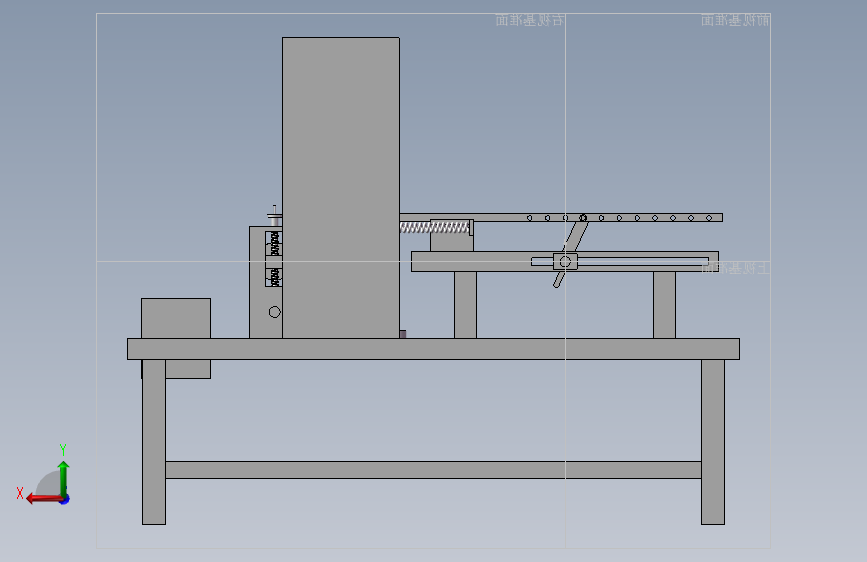Screen dimensions: 867x562
Task: Select the round hole on the side plate
Action: [x=274, y=312]
